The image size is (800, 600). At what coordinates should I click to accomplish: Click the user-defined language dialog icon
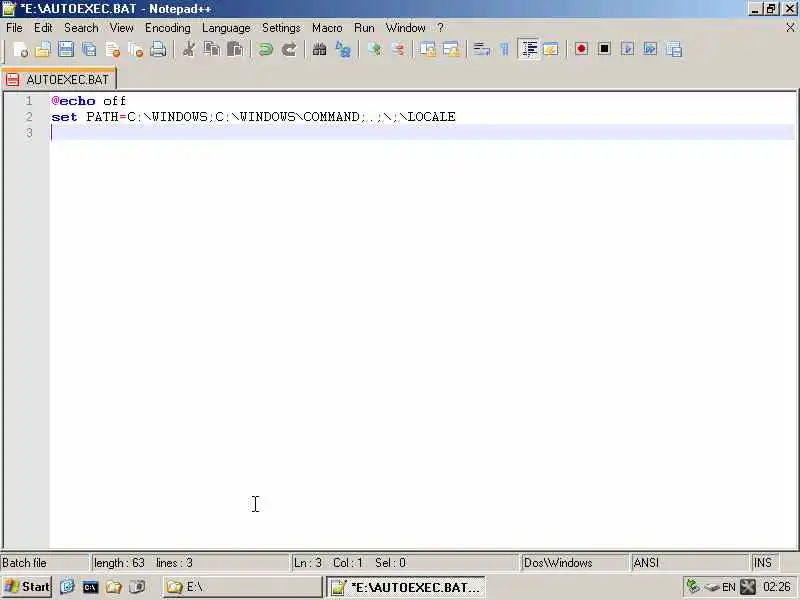(551, 49)
